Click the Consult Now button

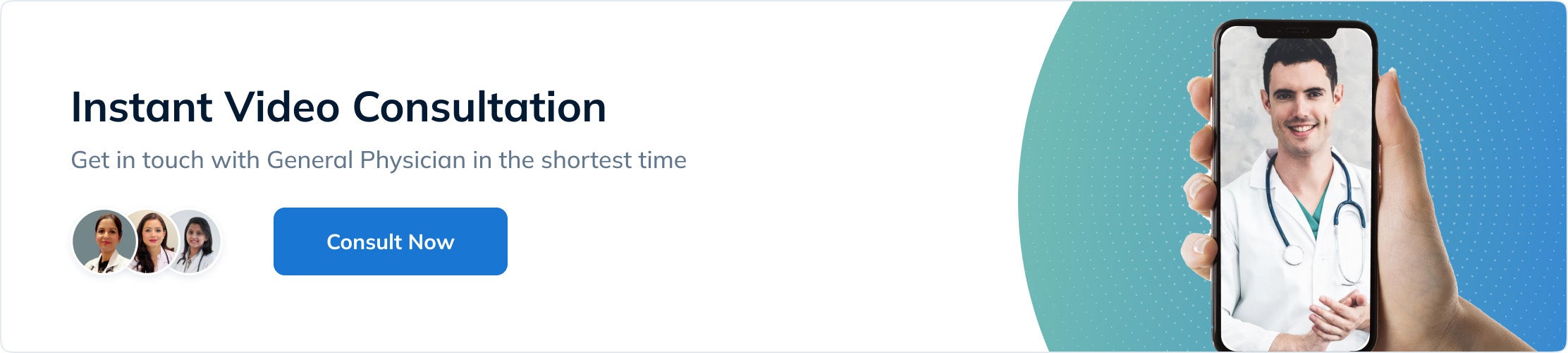point(391,241)
